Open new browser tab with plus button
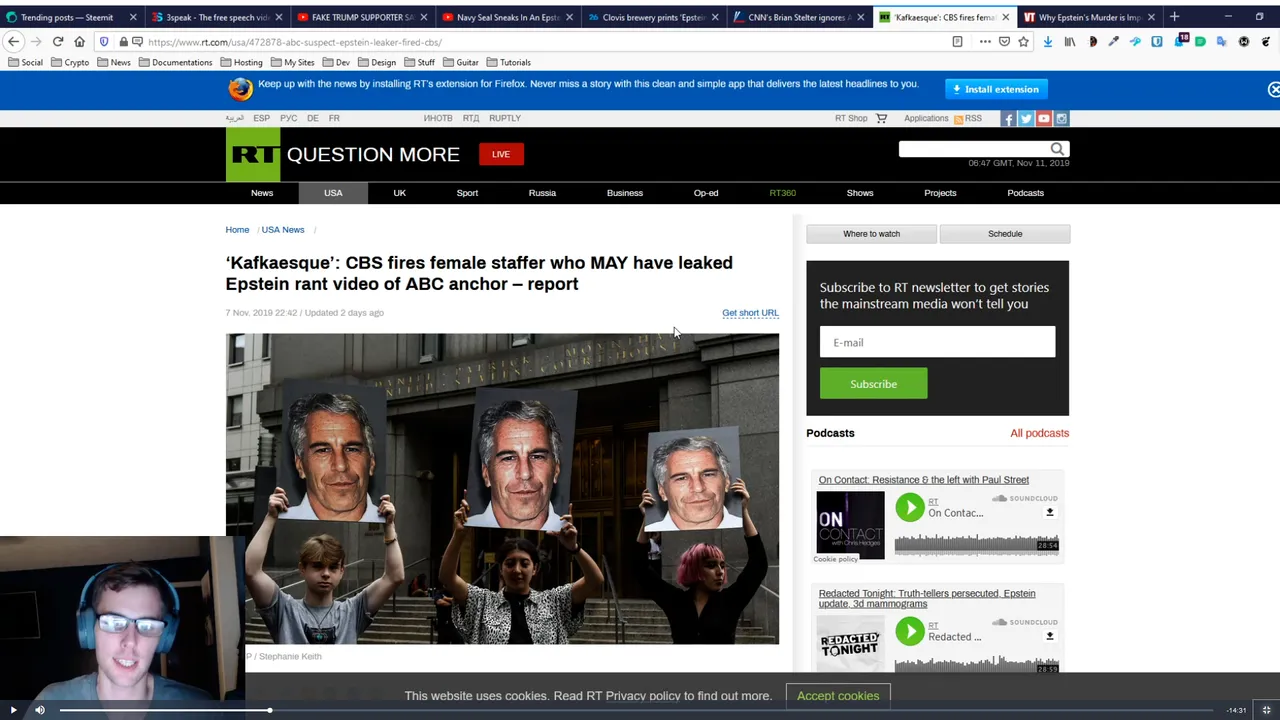Viewport: 1280px width, 720px height. click(1174, 17)
